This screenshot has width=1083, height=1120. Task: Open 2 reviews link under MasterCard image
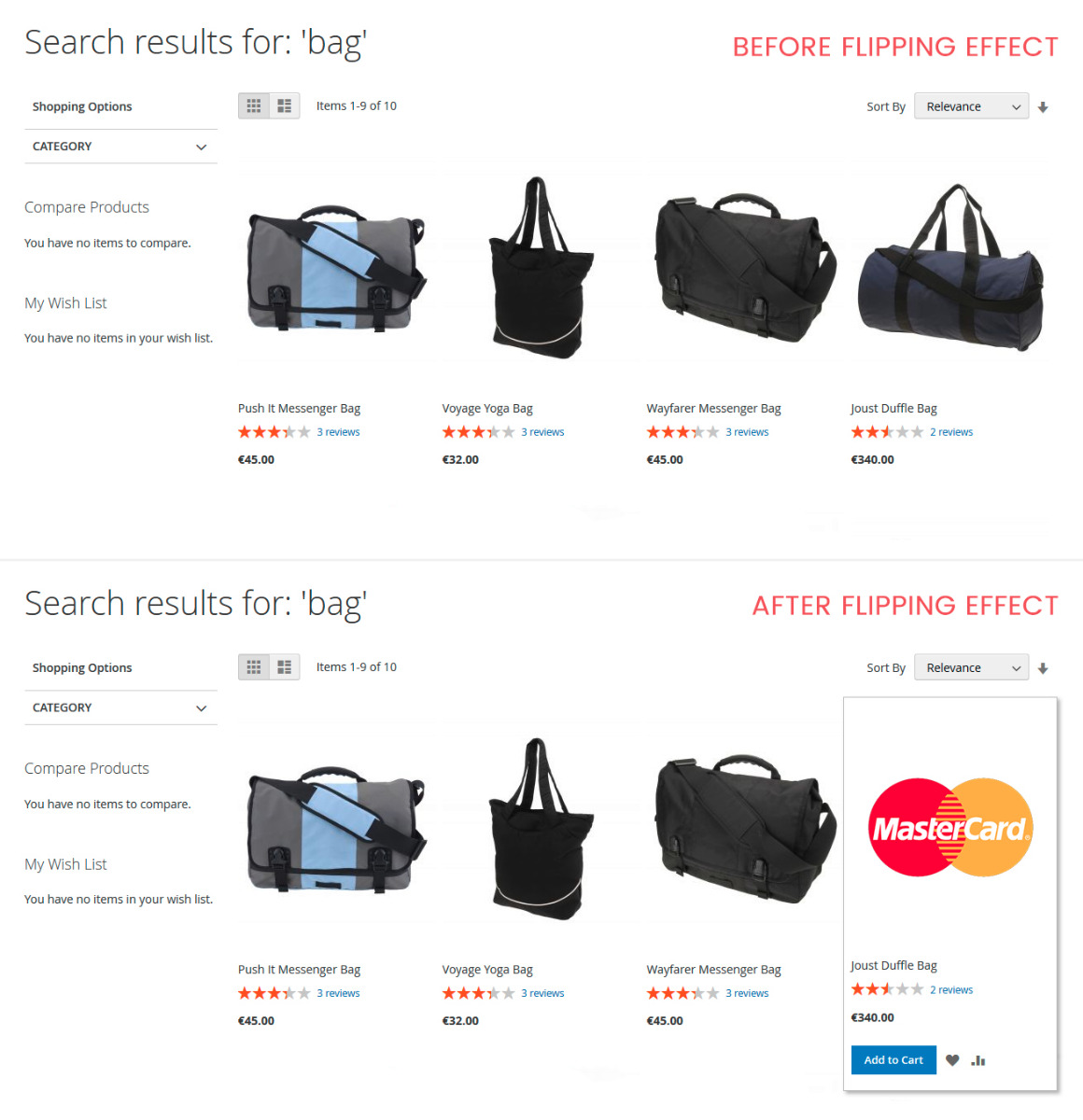[951, 990]
